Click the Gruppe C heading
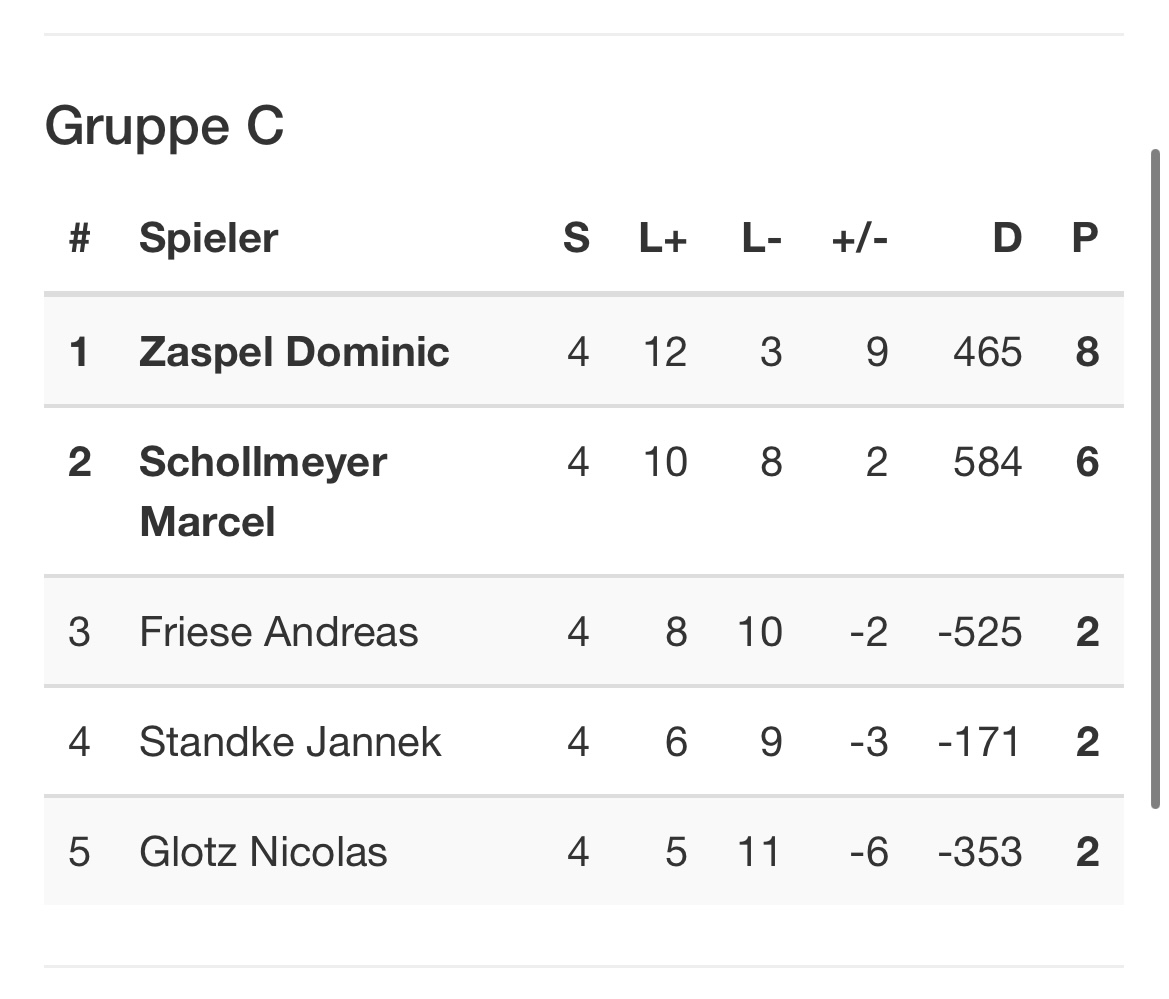The height and width of the screenshot is (999, 1169). coord(165,127)
